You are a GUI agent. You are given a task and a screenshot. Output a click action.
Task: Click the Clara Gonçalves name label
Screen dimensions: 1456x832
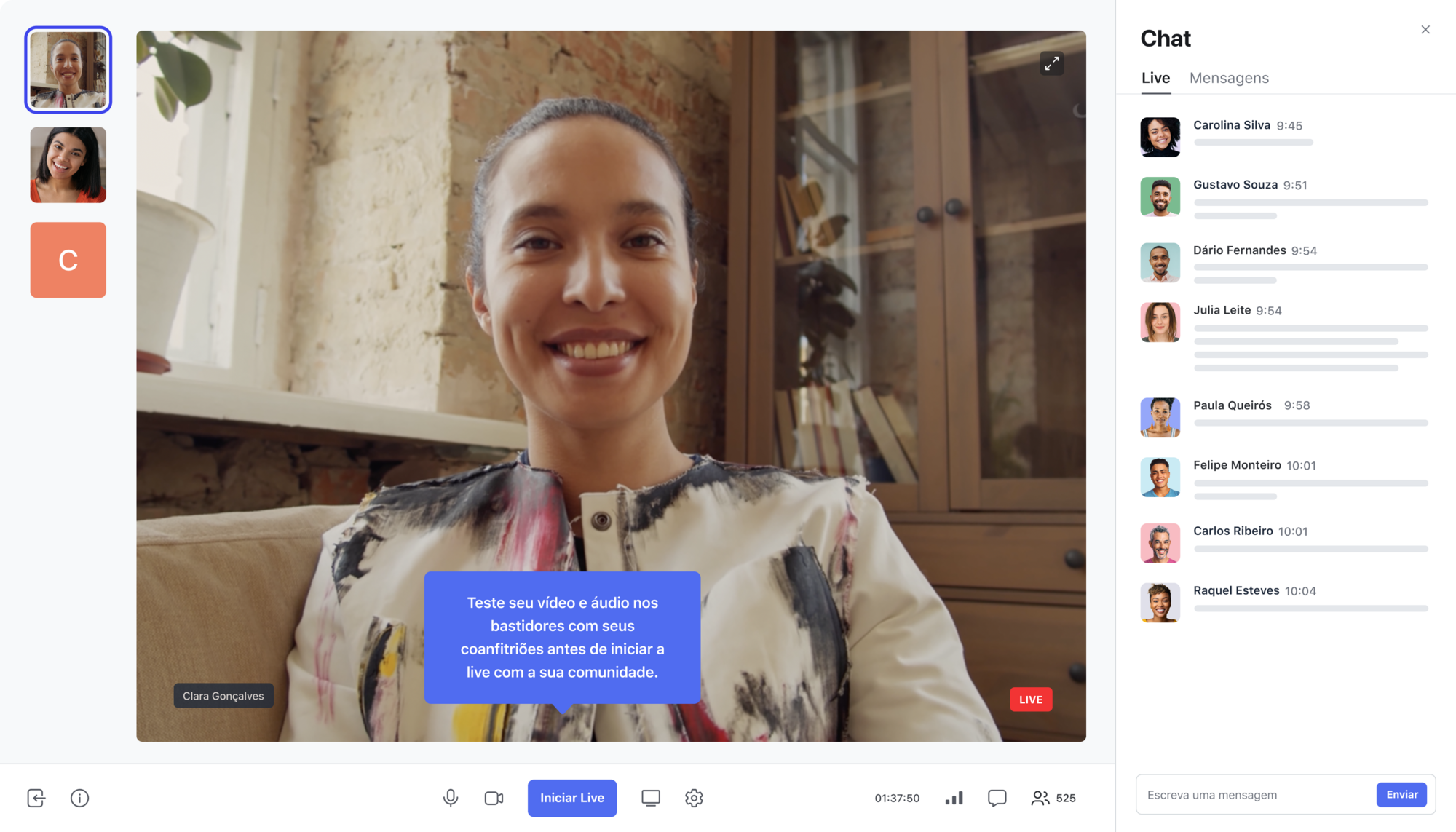coord(223,696)
